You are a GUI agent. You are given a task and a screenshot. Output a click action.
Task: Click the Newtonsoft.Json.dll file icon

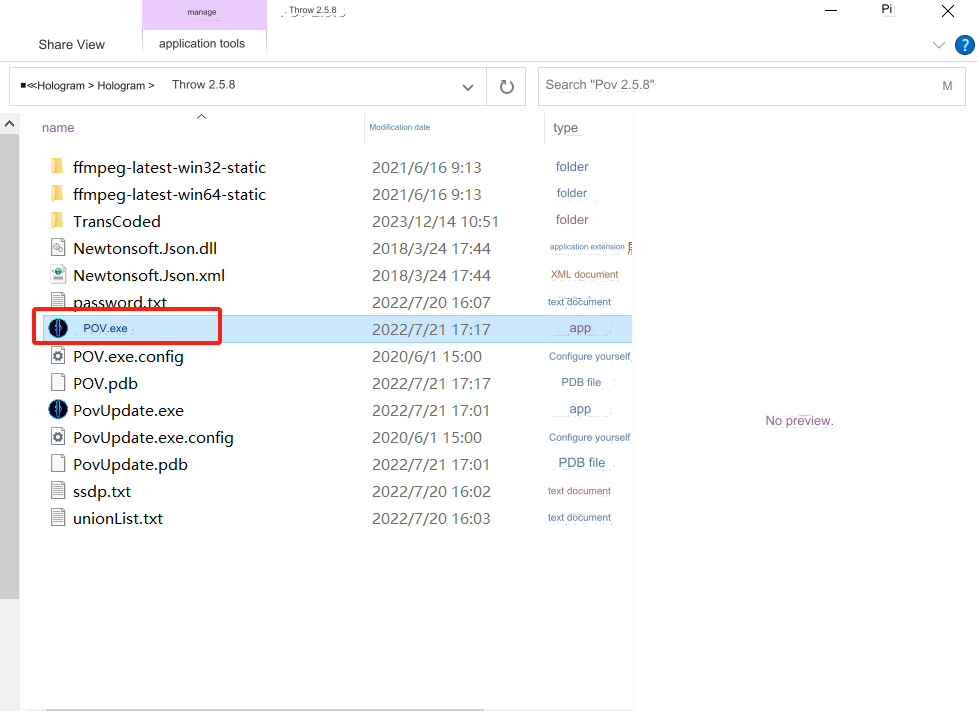(58, 248)
